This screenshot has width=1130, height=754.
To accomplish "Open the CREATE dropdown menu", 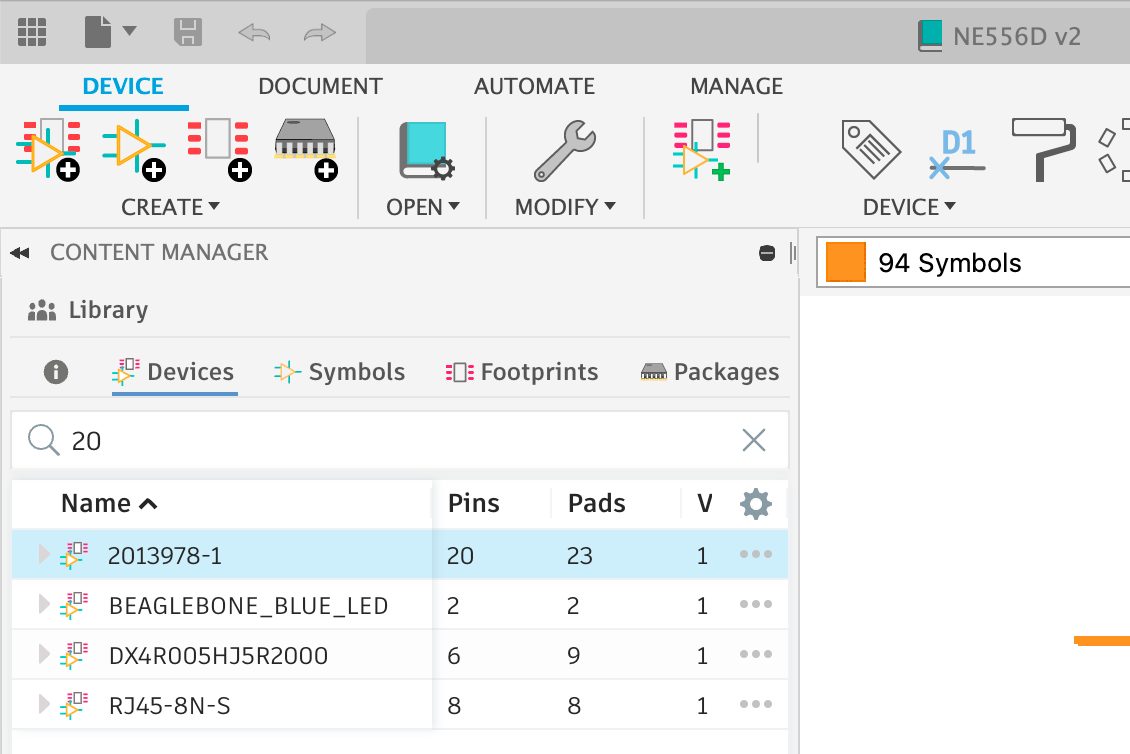I will tap(170, 207).
